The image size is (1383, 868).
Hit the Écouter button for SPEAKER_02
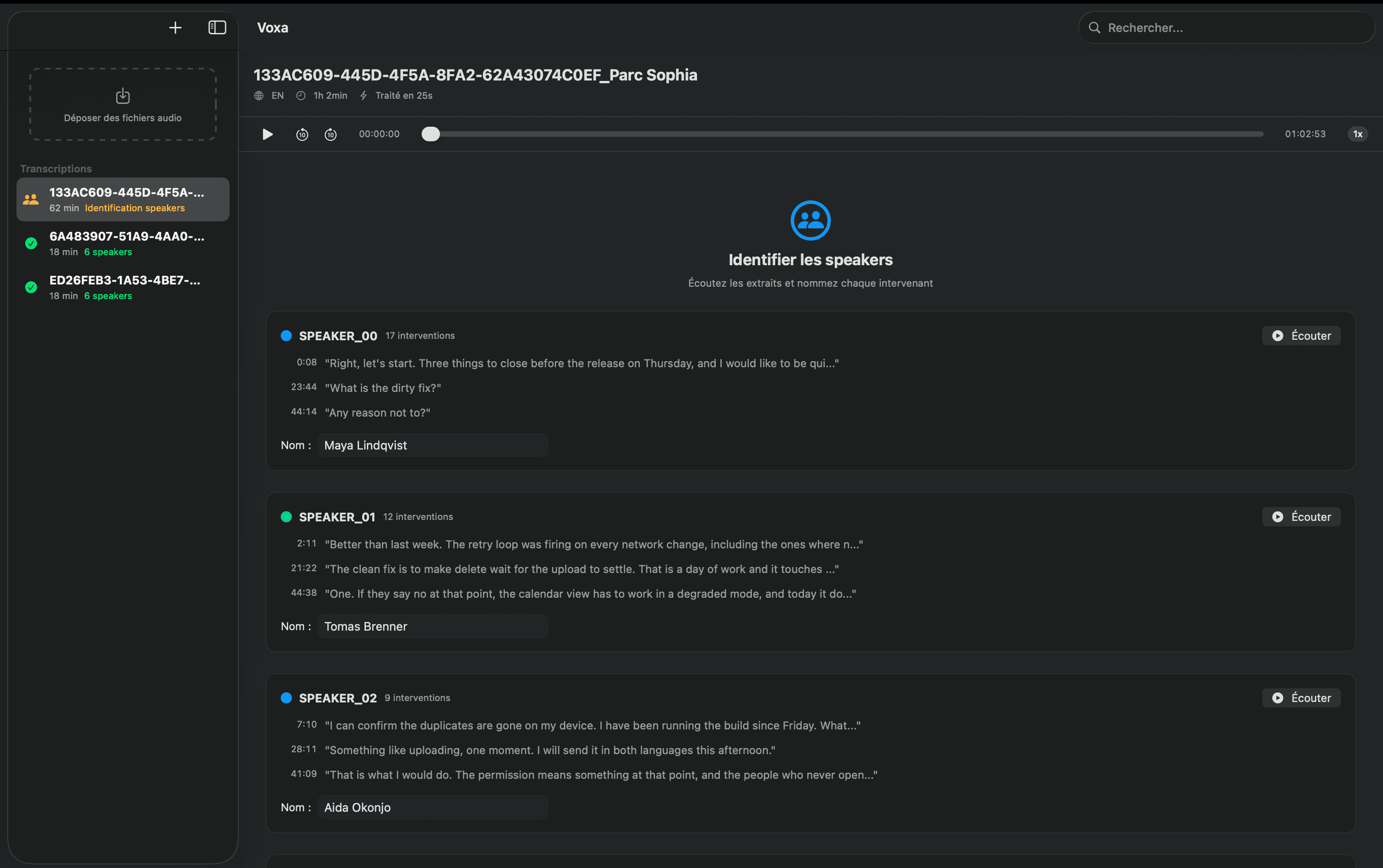[1301, 697]
